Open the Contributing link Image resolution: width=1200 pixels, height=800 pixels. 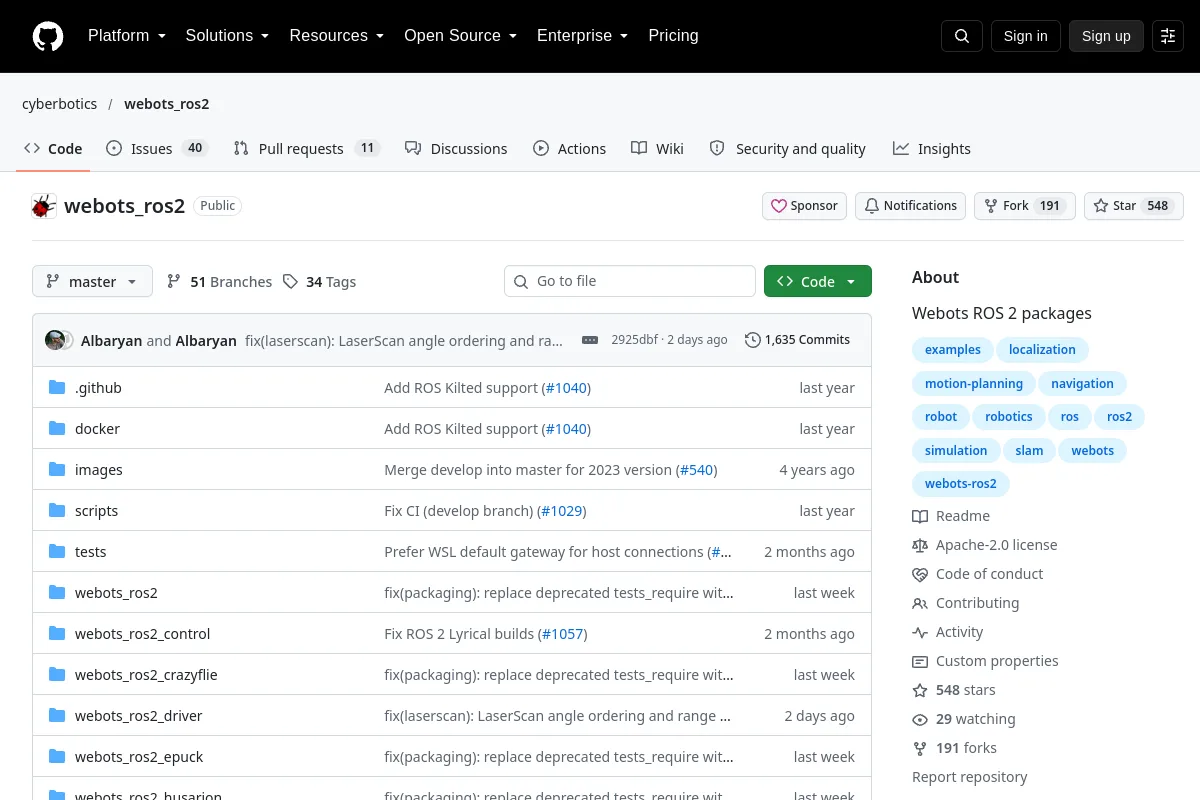click(966, 603)
